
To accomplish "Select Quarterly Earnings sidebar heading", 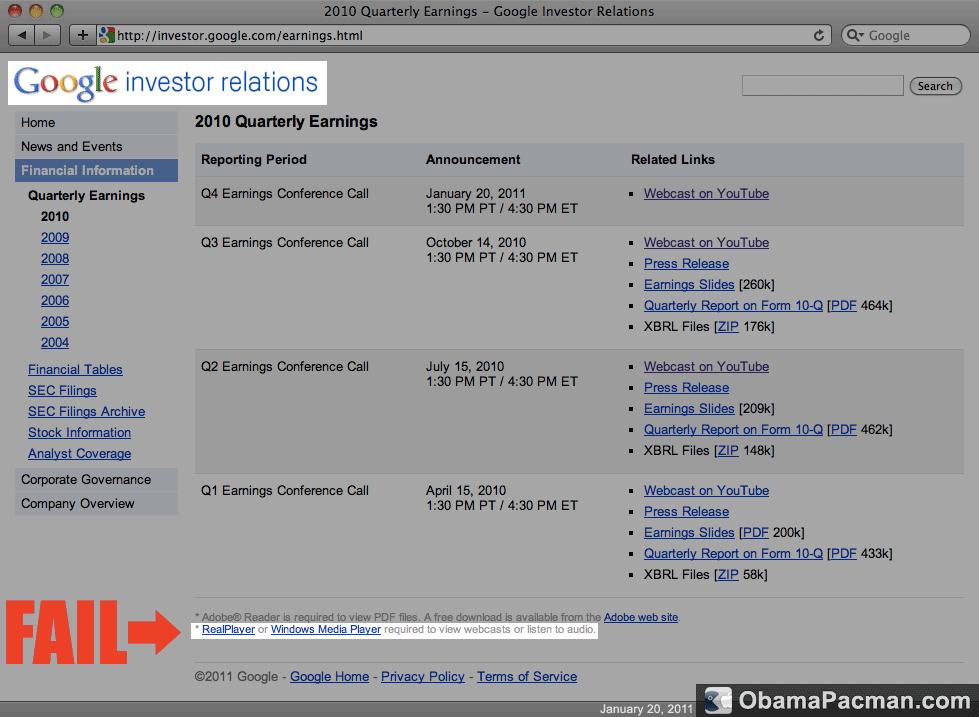I will [86, 195].
